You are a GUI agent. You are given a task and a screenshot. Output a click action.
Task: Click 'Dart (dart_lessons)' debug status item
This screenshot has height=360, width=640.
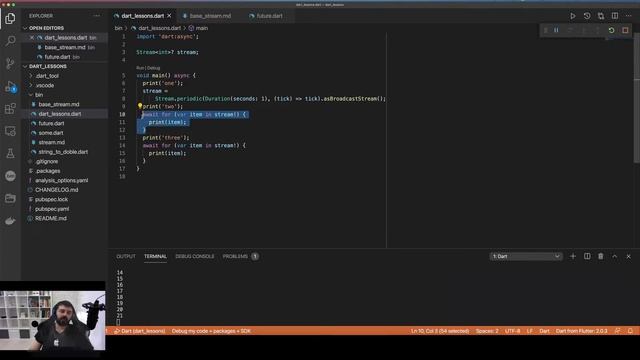(140, 331)
